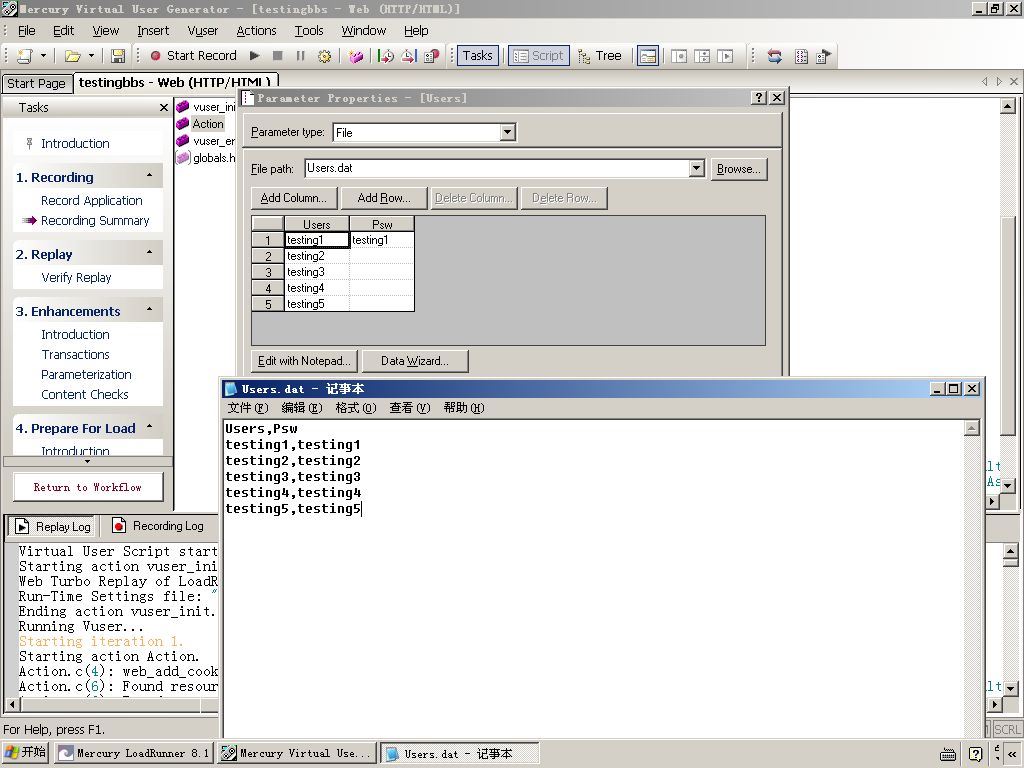
Task: Open the Vuser menu
Action: [x=202, y=31]
